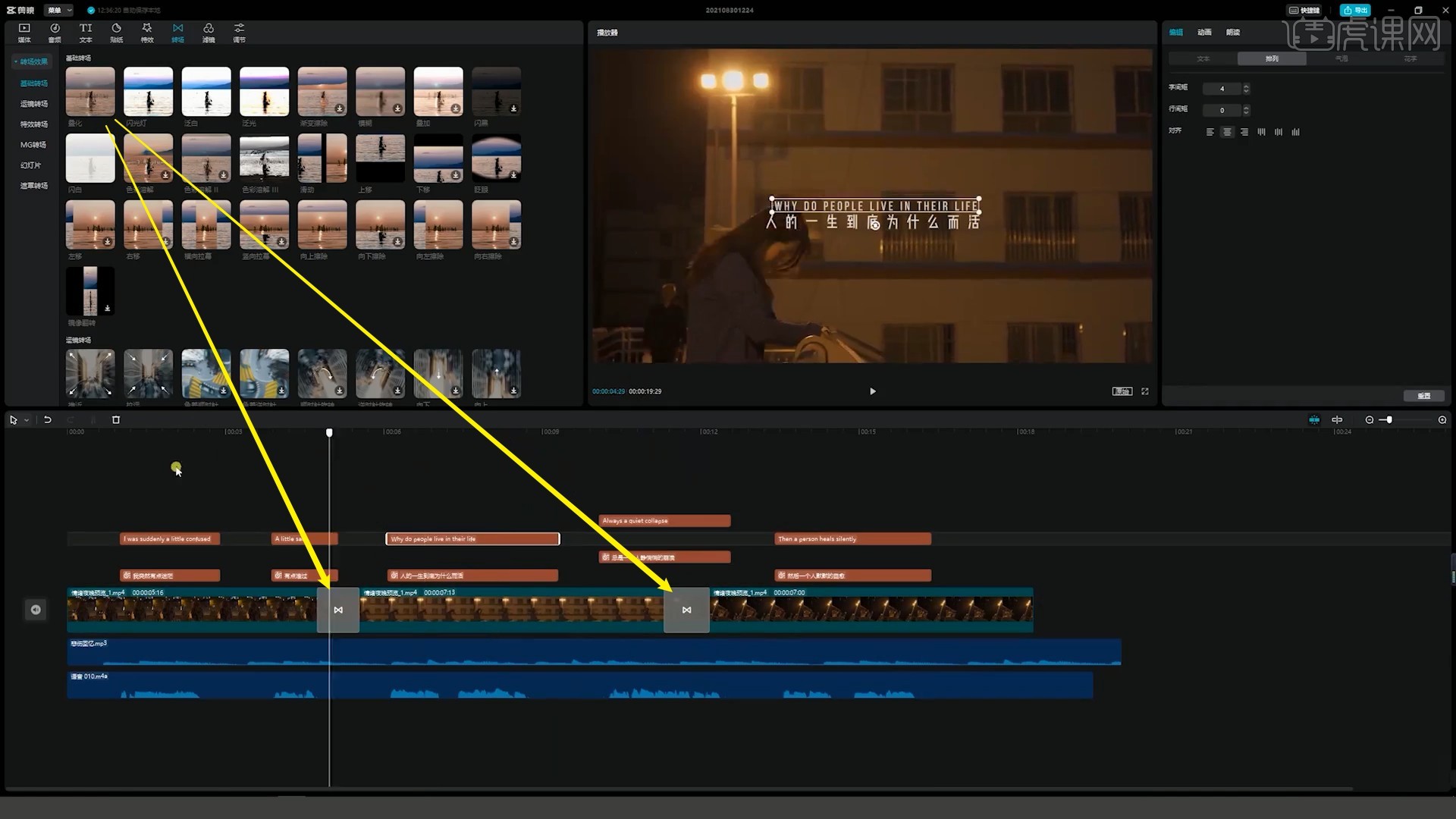
Task: Open the 调节 adjustment panel
Action: pyautogui.click(x=239, y=33)
